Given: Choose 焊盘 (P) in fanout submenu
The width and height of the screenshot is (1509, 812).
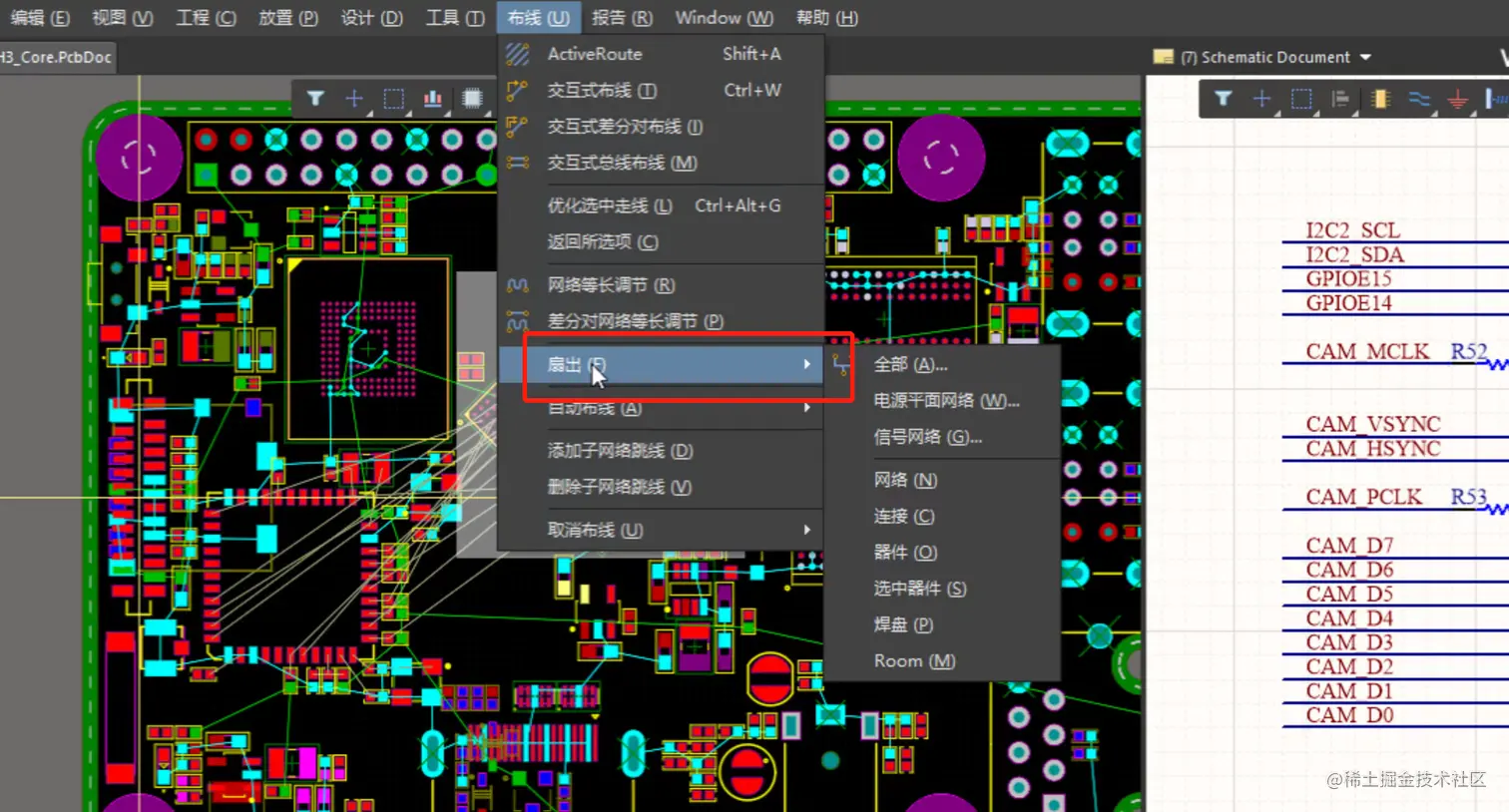Looking at the screenshot, I should coord(941,624).
